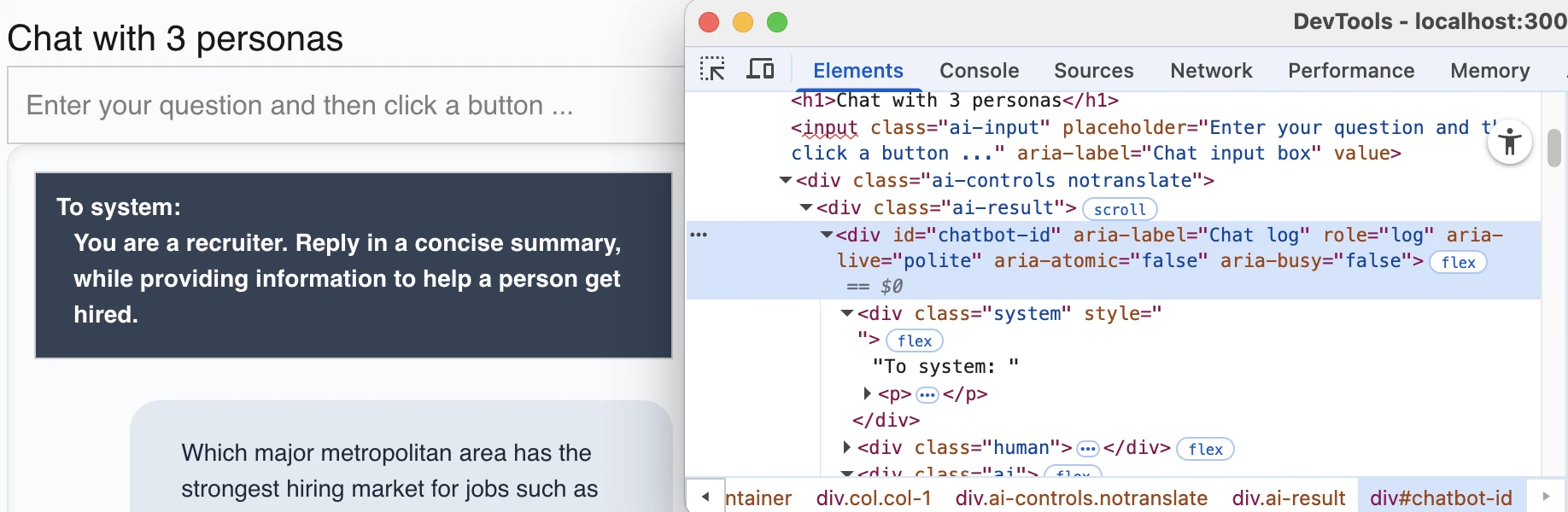Open the Memory tab
Image resolution: width=1568 pixels, height=512 pixels.
tap(1489, 71)
